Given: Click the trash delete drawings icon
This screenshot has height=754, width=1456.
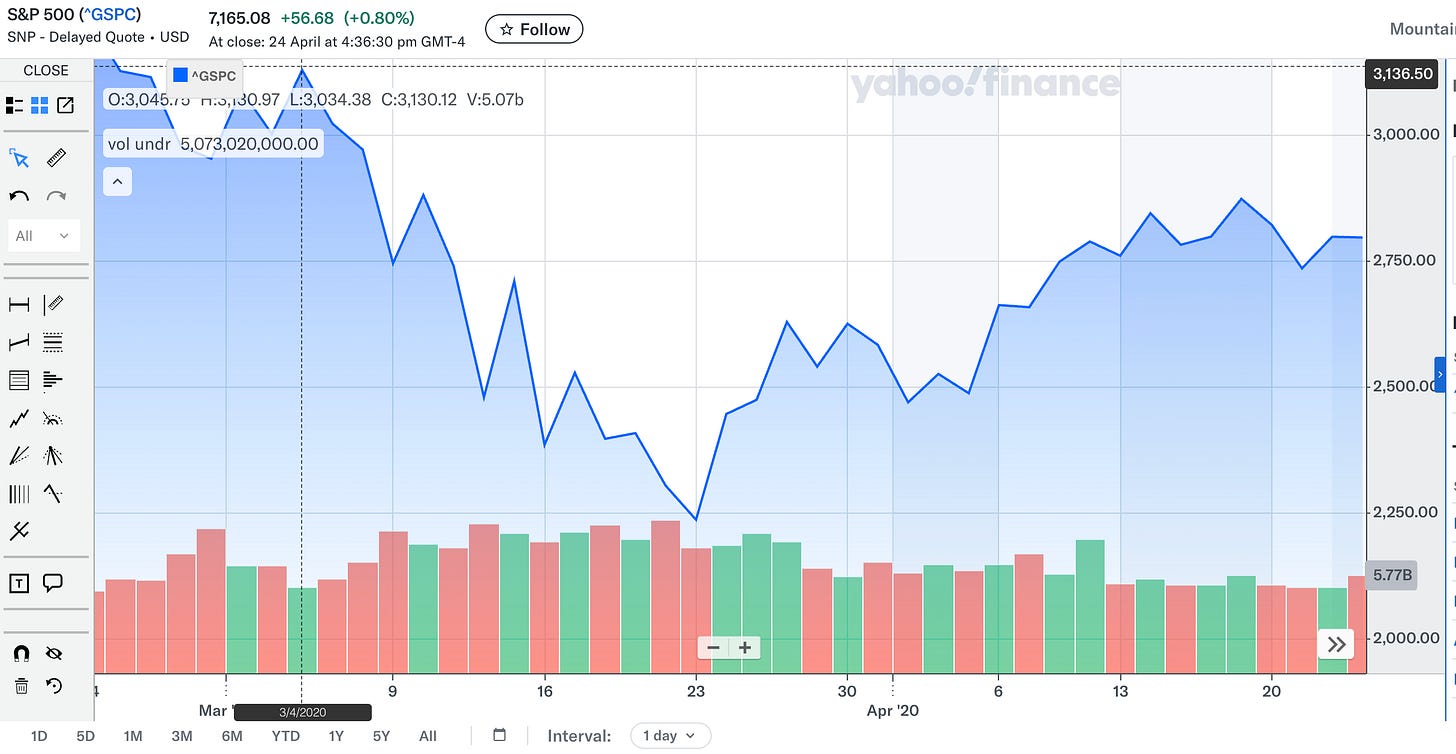Looking at the screenshot, I should tap(20, 686).
